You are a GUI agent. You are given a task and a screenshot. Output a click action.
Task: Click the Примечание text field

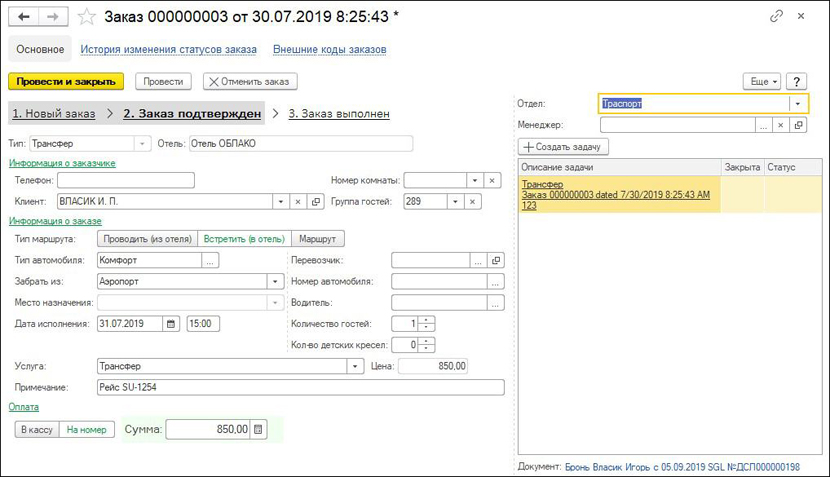click(300, 387)
